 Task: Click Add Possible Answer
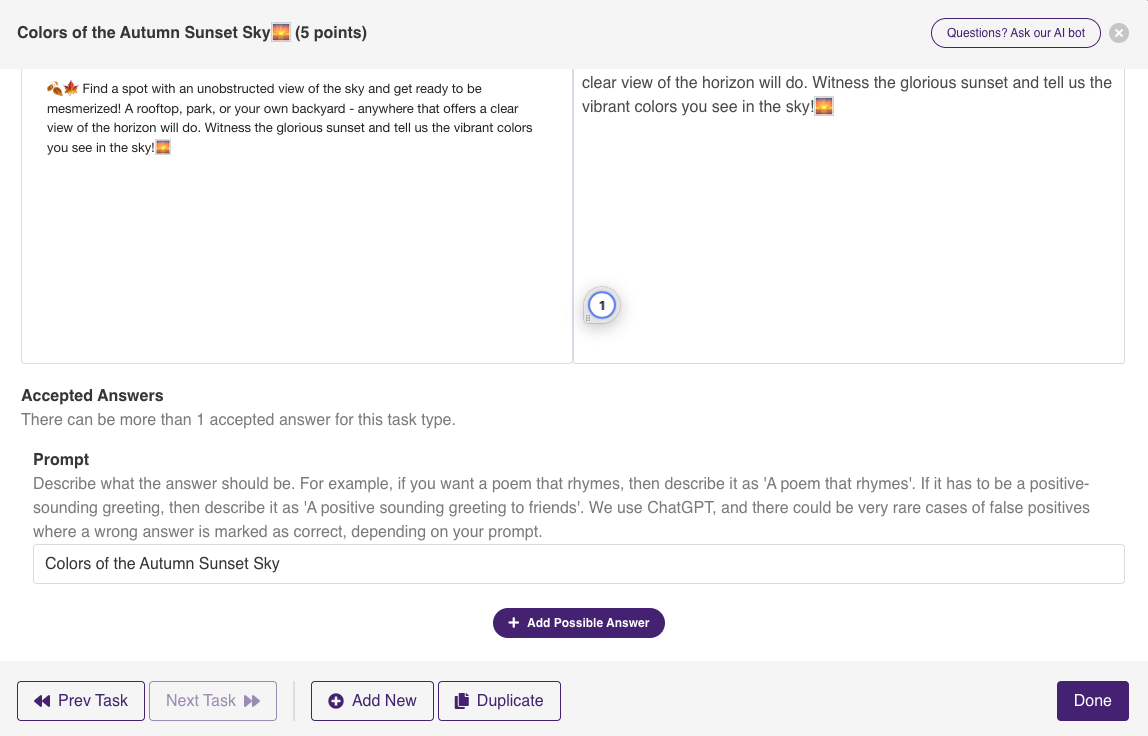click(x=578, y=622)
